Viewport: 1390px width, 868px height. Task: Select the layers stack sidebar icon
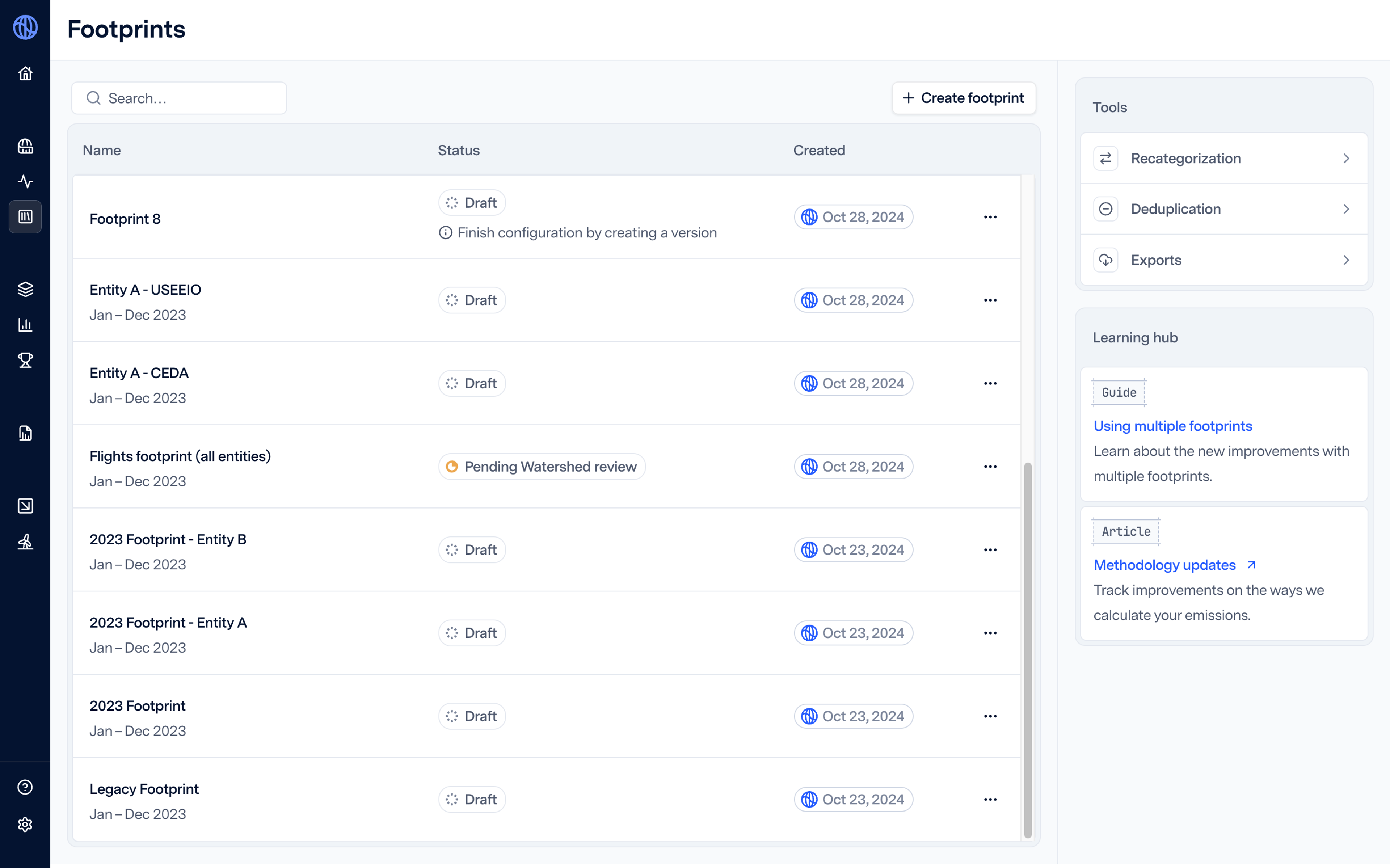click(x=25, y=289)
